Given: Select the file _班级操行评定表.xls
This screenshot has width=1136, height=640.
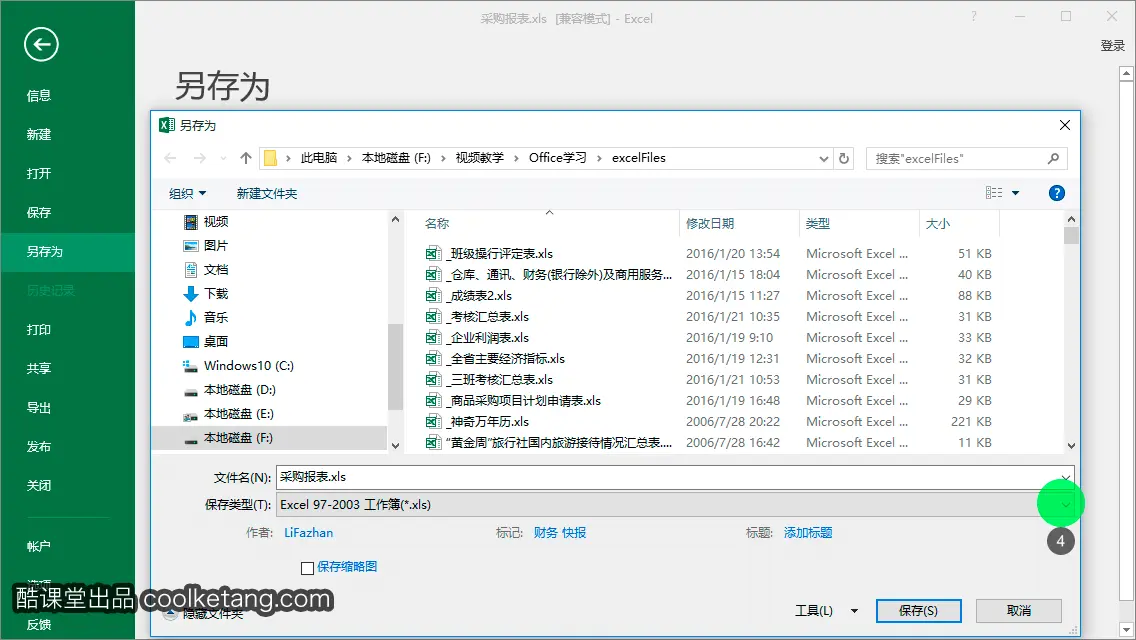Looking at the screenshot, I should pos(501,254).
